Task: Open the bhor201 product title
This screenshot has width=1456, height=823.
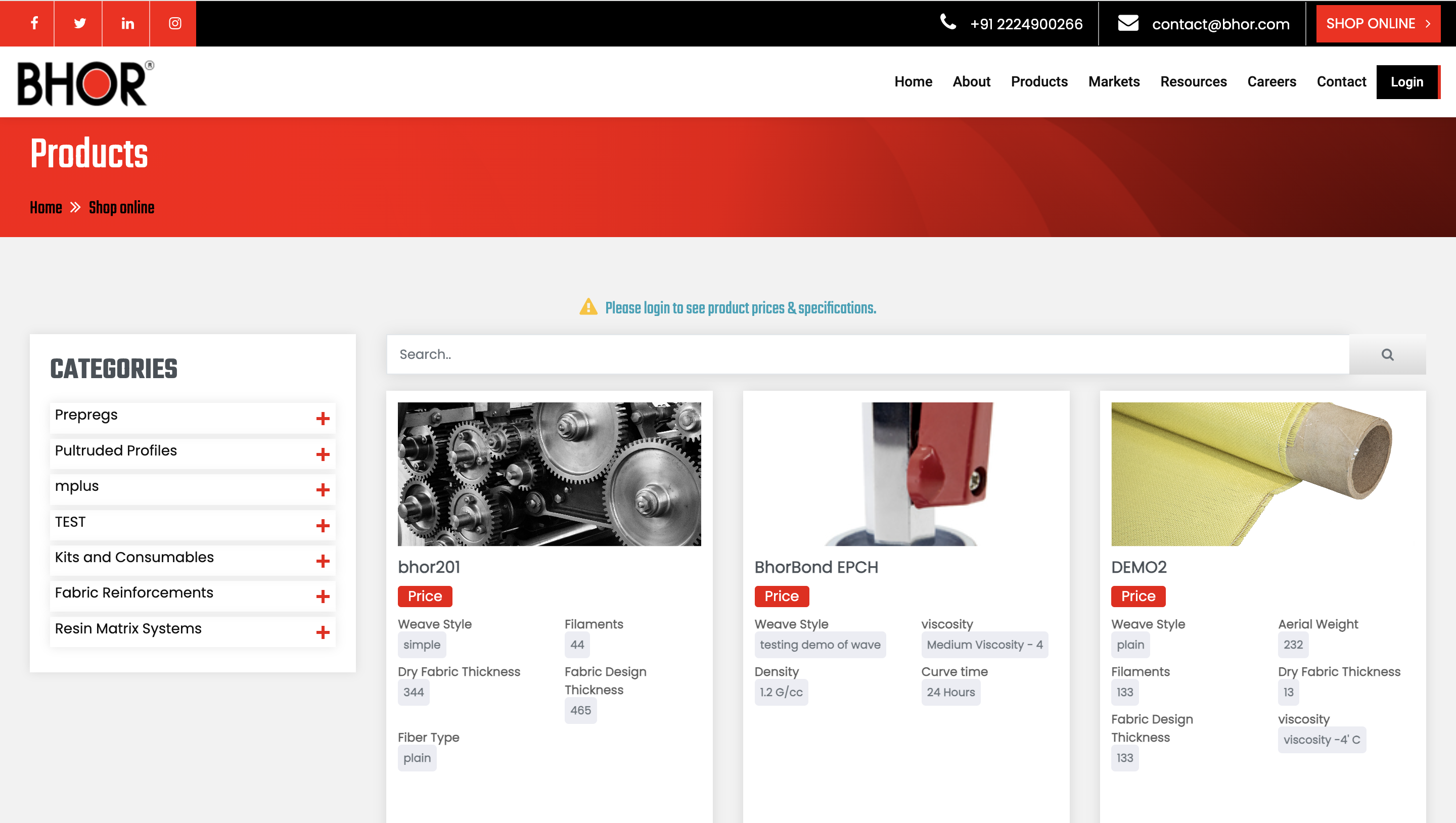Action: pyautogui.click(x=429, y=567)
